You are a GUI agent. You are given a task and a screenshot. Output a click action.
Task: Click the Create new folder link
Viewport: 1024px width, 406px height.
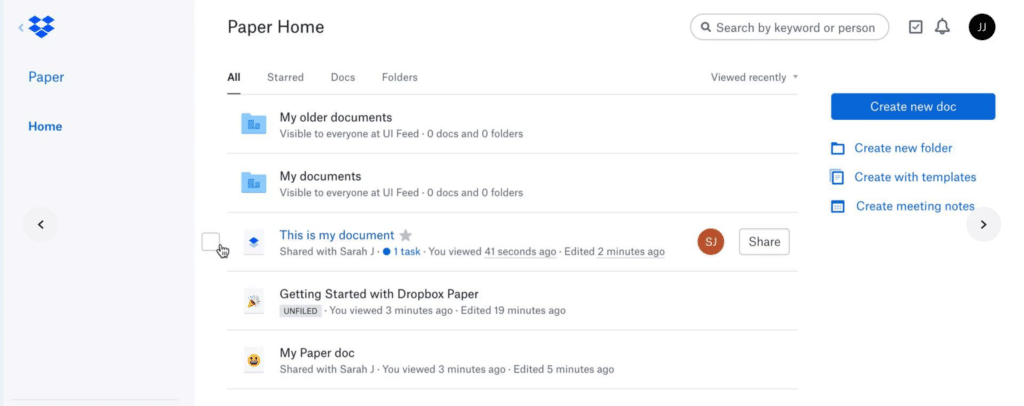point(903,148)
